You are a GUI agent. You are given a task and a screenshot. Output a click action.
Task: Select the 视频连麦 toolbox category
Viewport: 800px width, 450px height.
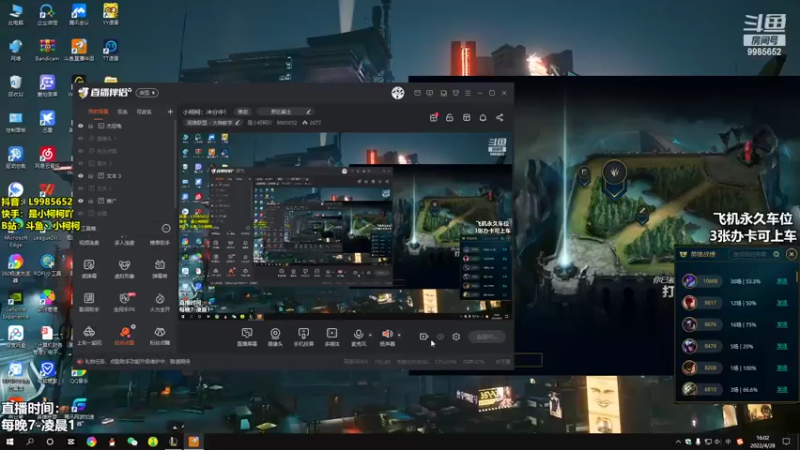tap(89, 243)
